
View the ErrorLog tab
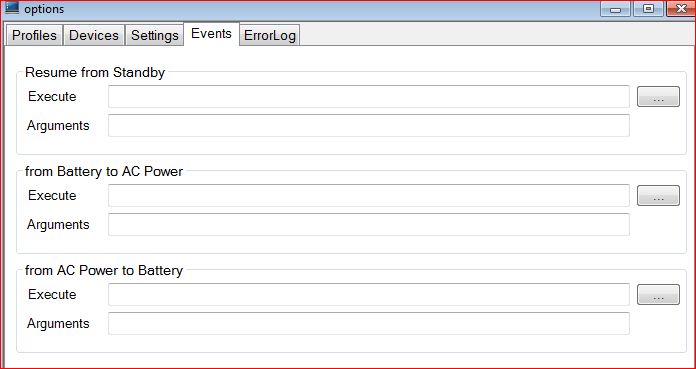click(270, 35)
